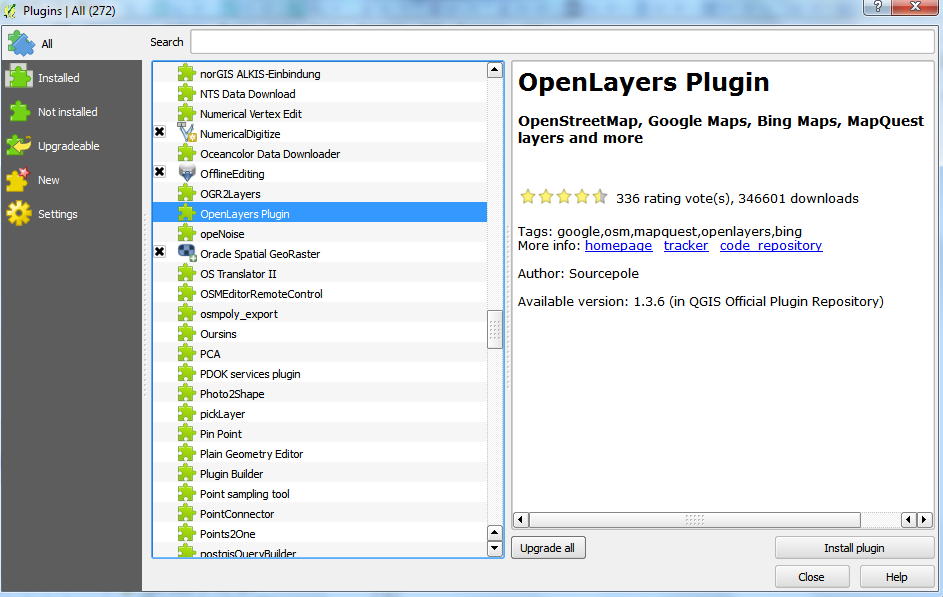943x597 pixels.
Task: Click the puzzle icon beside Oursins
Action: [x=187, y=332]
